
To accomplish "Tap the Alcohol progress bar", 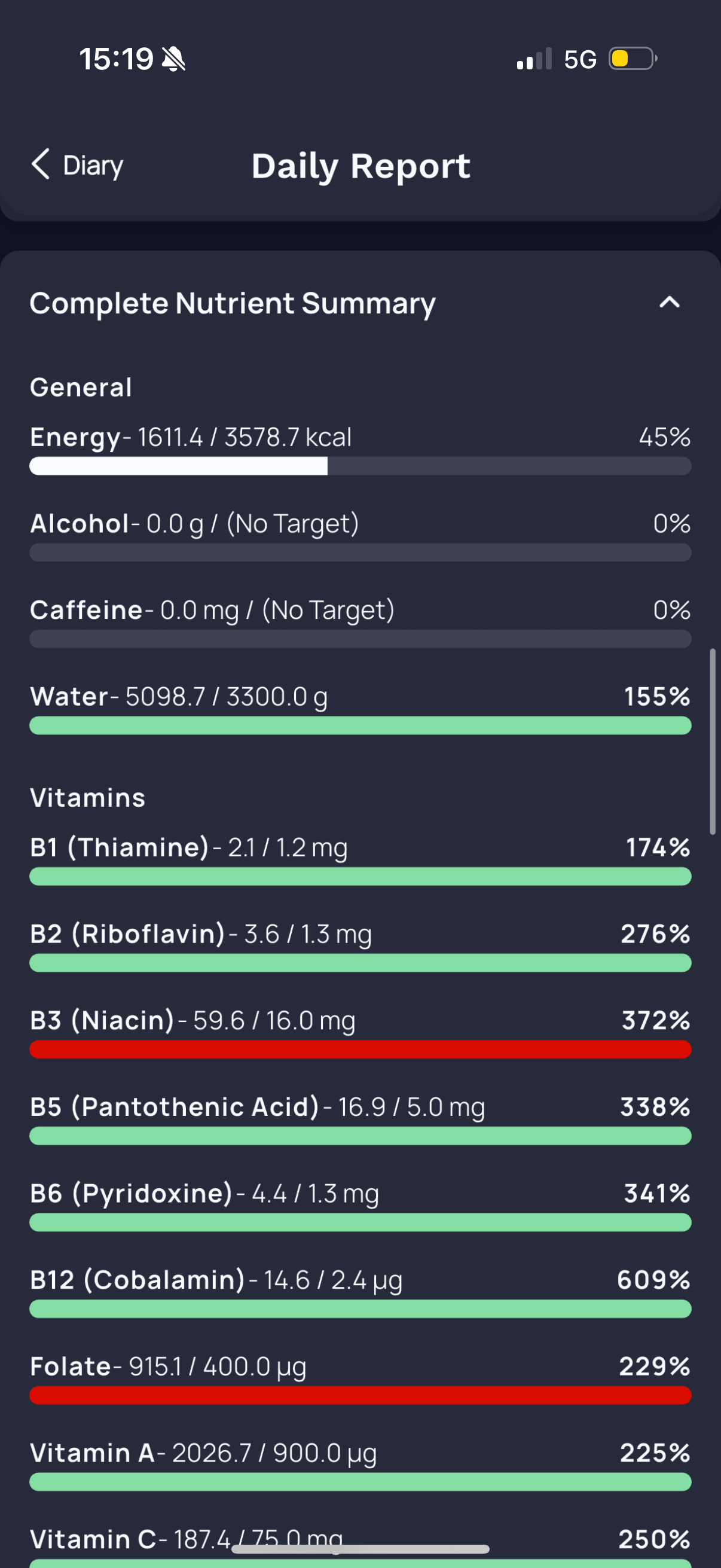I will coord(360,553).
